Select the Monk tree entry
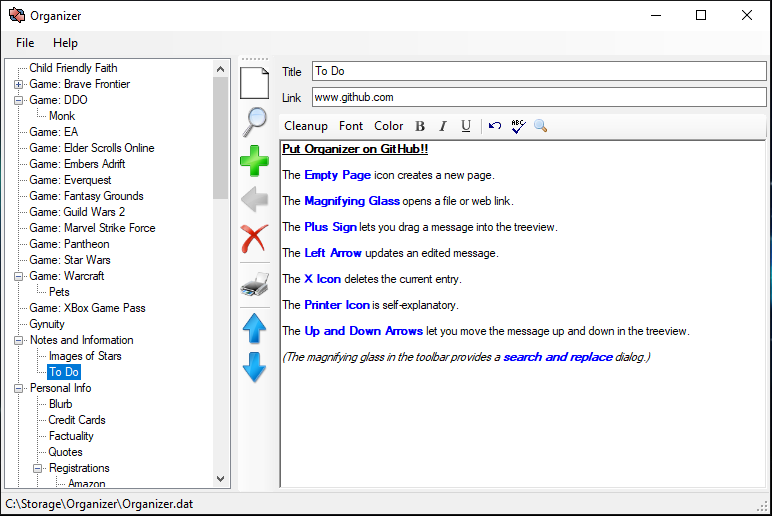772x516 pixels. [62, 116]
